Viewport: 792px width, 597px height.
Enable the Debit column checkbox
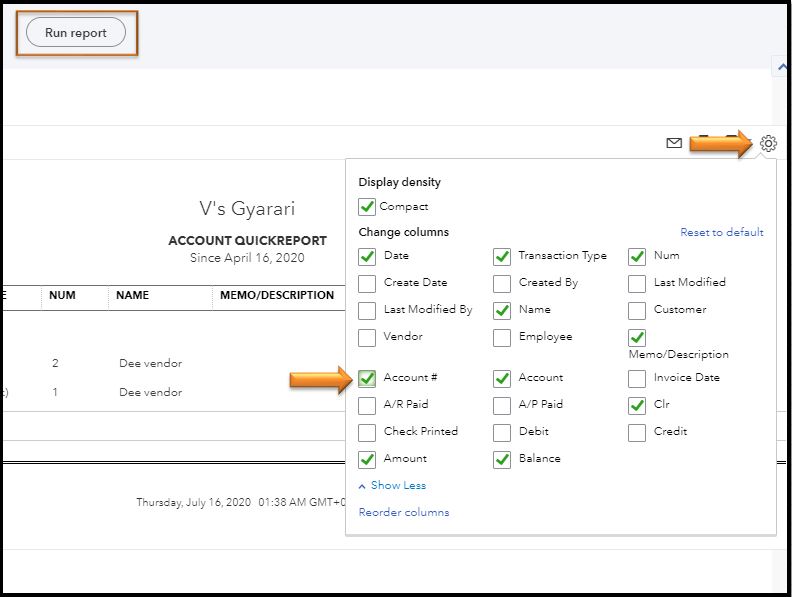pos(502,432)
